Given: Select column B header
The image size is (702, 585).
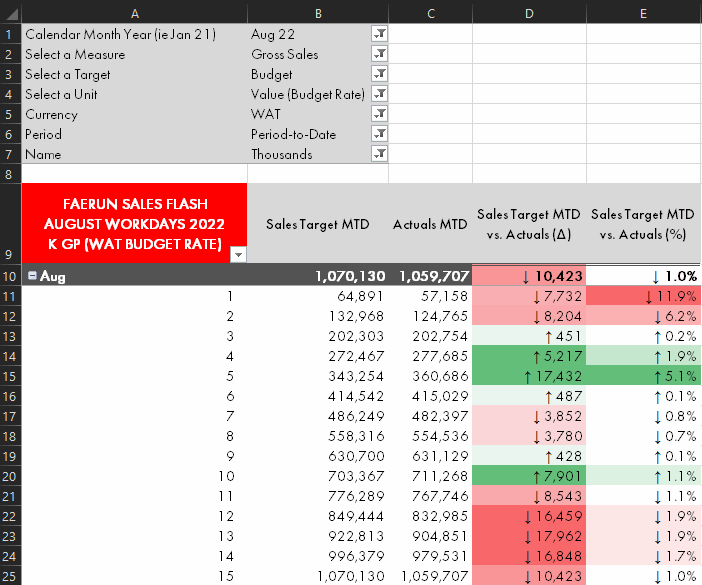Looking at the screenshot, I should 318,13.
